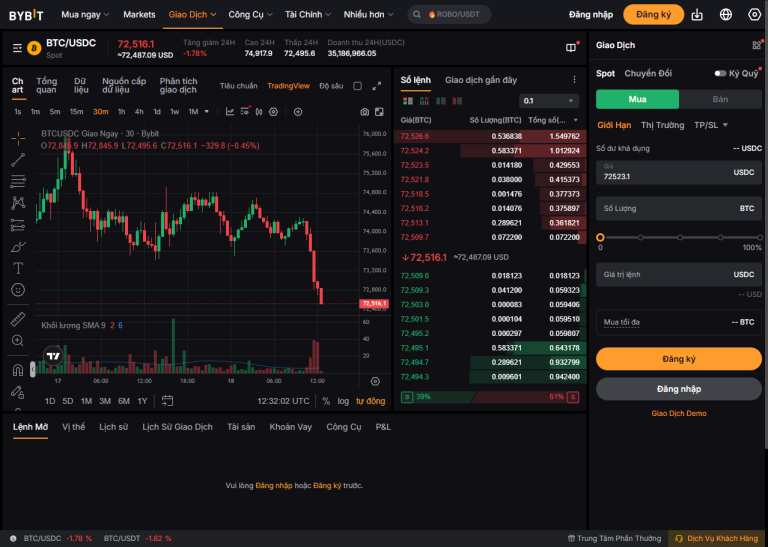
Task: Open the Fibonacci retracement tool
Action: [x=18, y=181]
